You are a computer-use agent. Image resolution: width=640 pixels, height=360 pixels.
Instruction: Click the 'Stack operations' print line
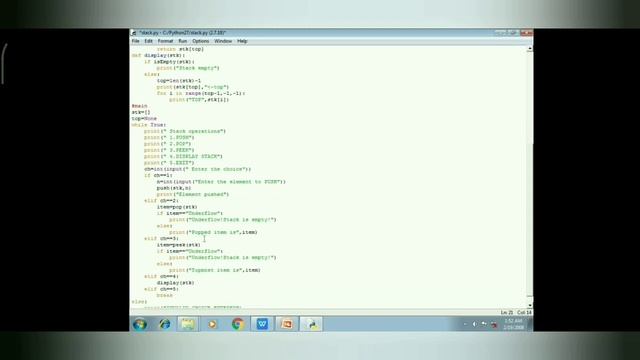click(x=185, y=131)
